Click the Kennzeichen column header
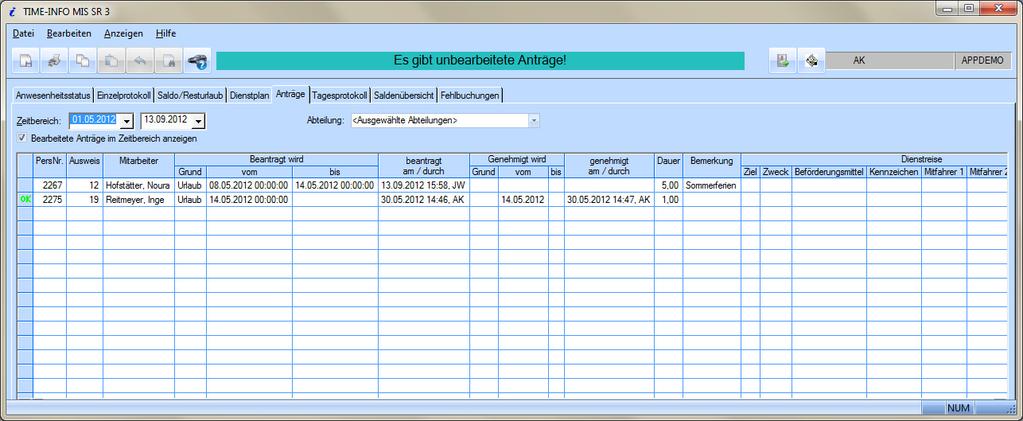This screenshot has width=1023, height=421. (x=894, y=172)
